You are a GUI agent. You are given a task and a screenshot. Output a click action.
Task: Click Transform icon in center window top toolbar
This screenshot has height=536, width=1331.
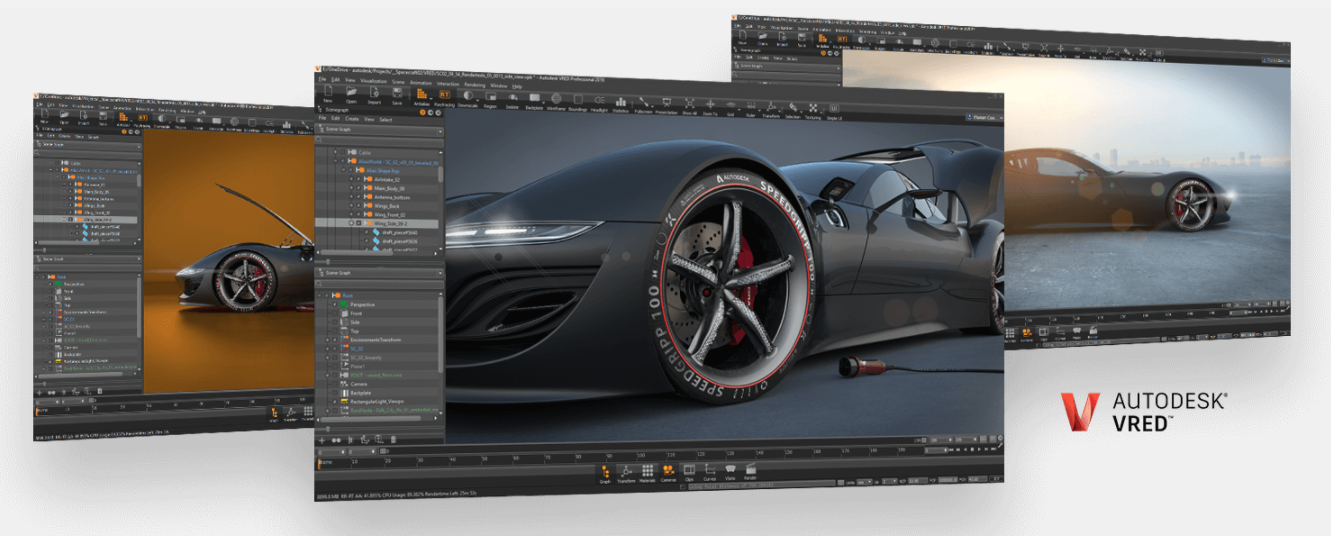(x=771, y=107)
